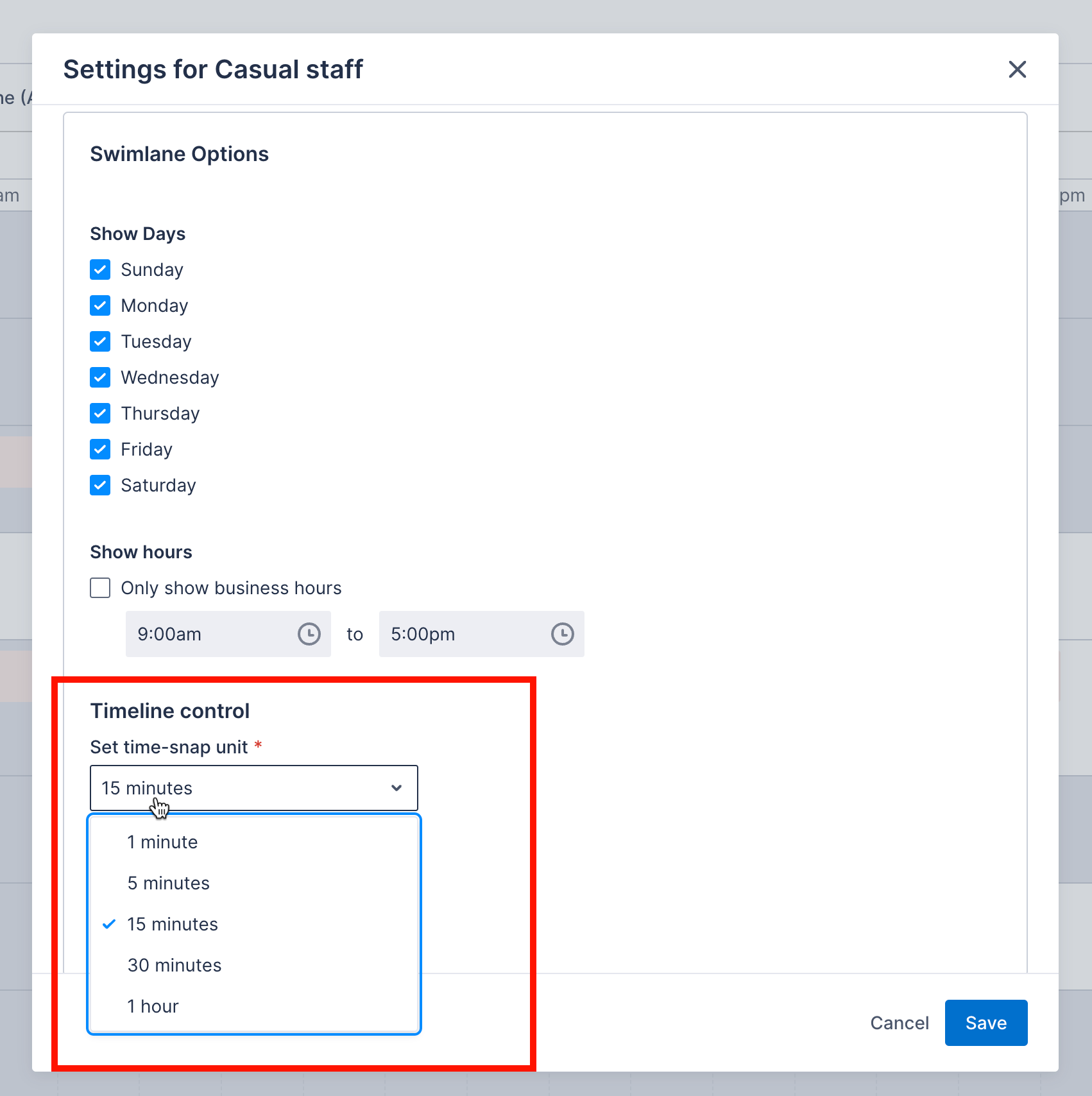Image resolution: width=1092 pixels, height=1096 pixels.
Task: Select the 30 minutes option
Action: [x=174, y=965]
